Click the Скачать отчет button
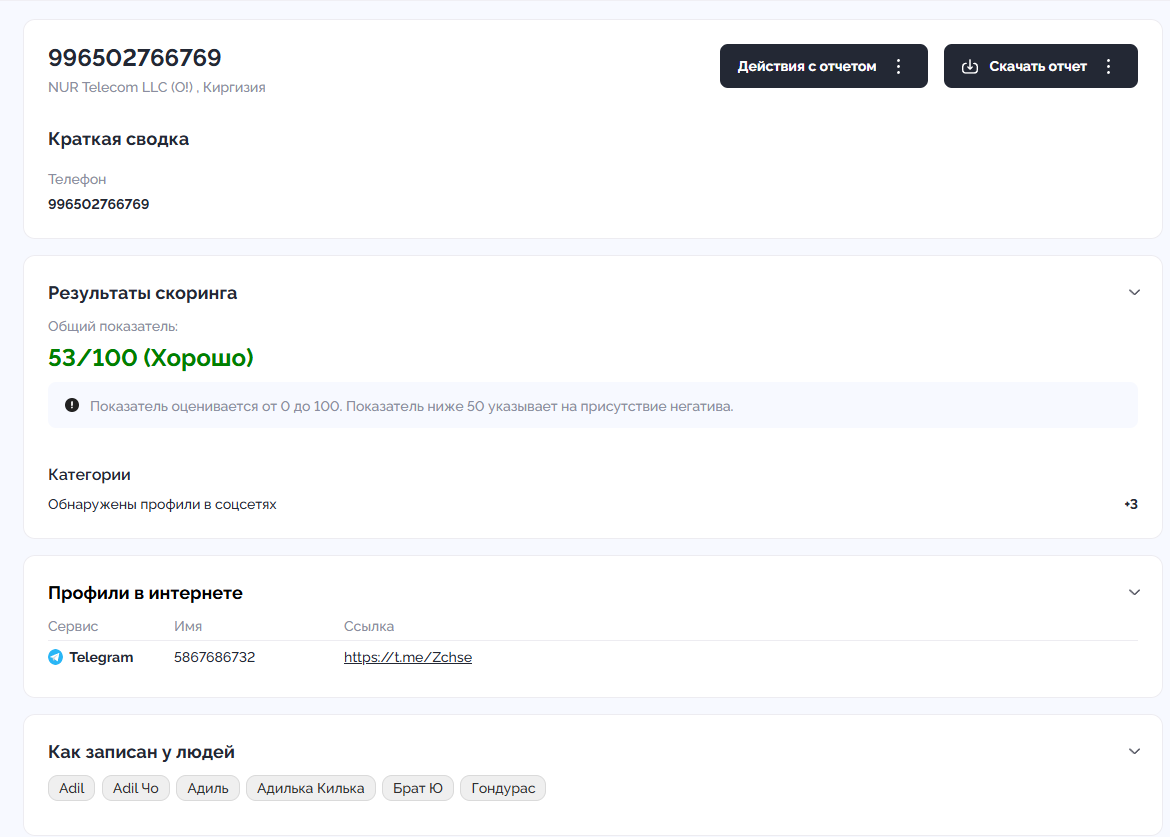 (x=1040, y=66)
